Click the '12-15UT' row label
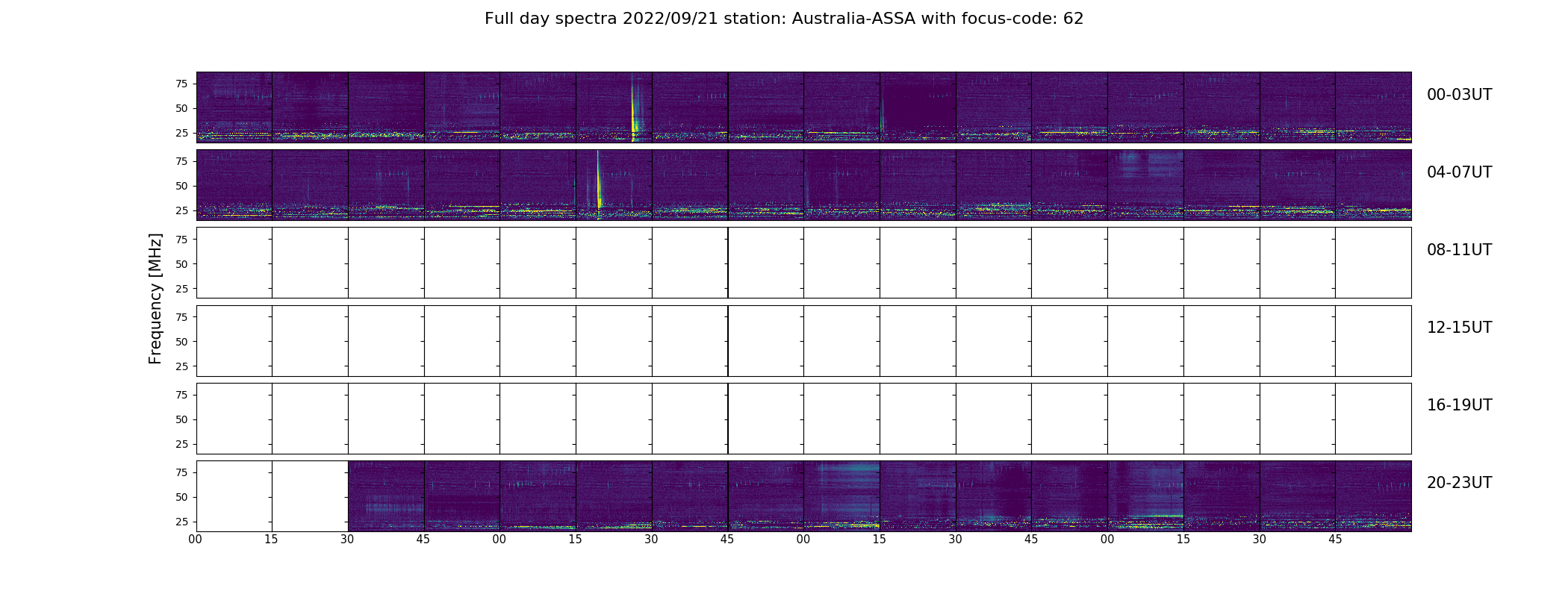The image size is (1568, 597). pyautogui.click(x=1459, y=328)
